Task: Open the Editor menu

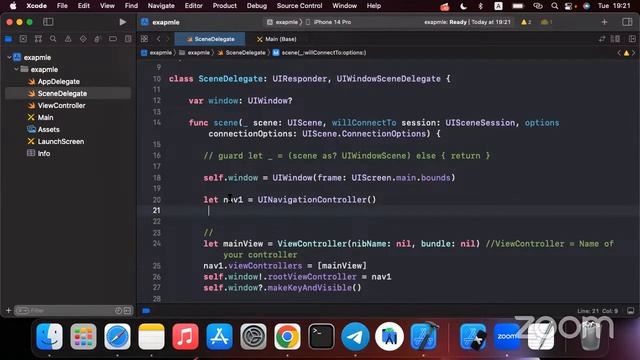Action: [193, 6]
